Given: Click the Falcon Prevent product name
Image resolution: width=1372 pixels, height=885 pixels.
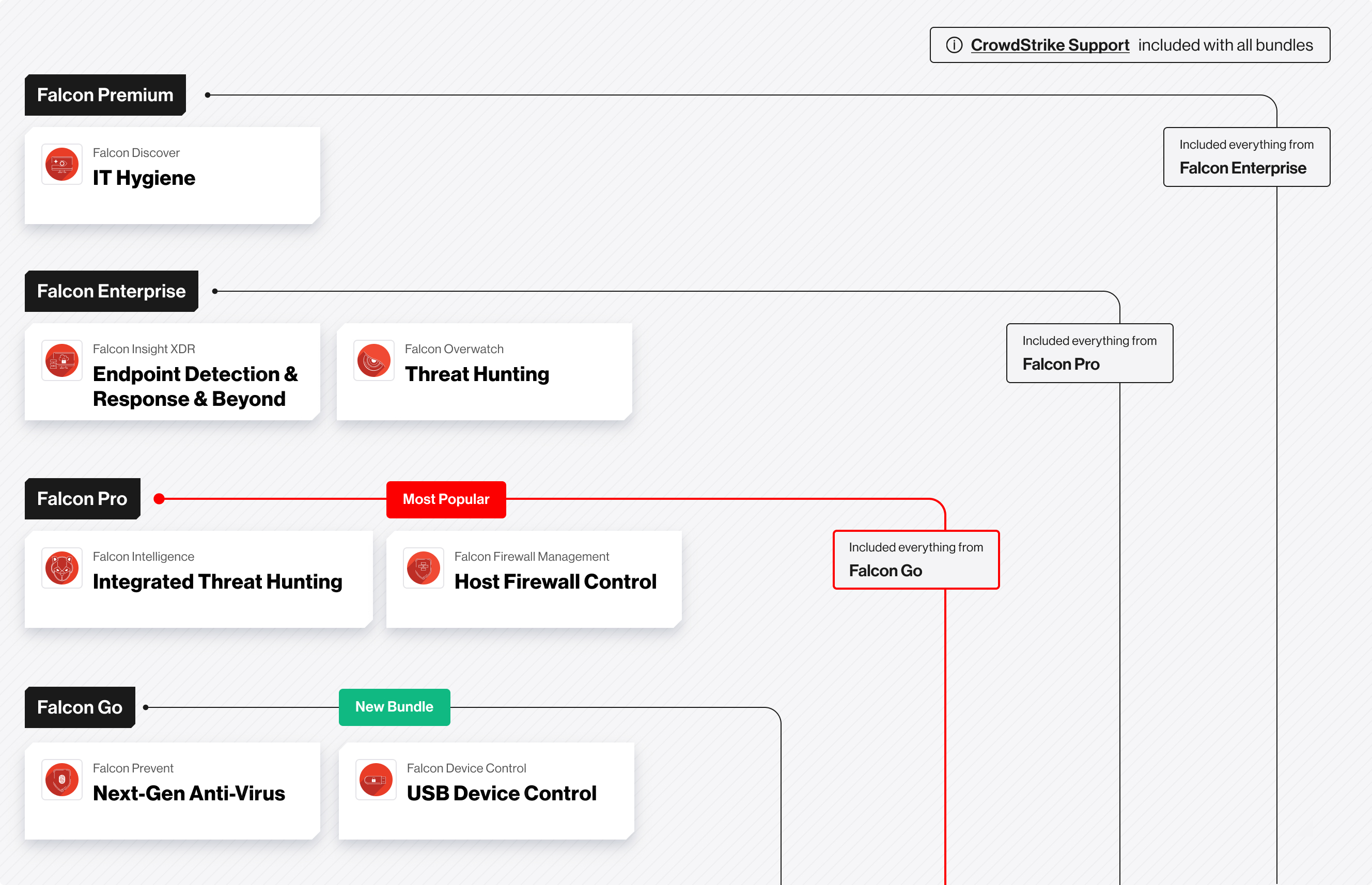Looking at the screenshot, I should tap(133, 768).
